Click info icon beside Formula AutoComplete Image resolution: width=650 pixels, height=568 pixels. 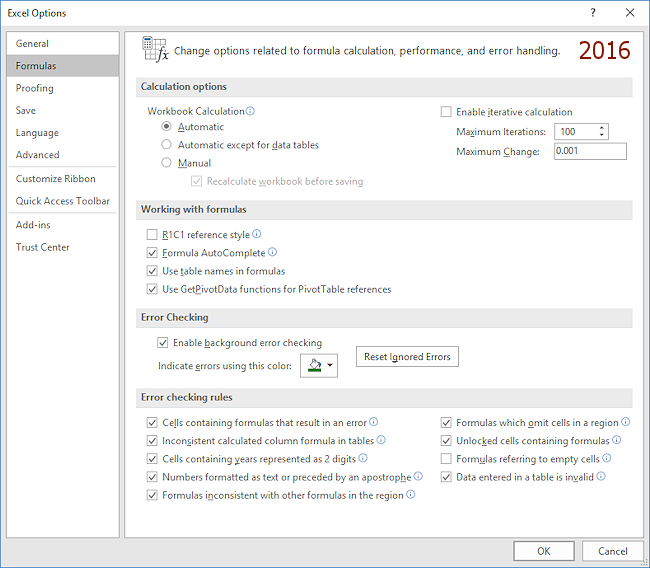[272, 252]
